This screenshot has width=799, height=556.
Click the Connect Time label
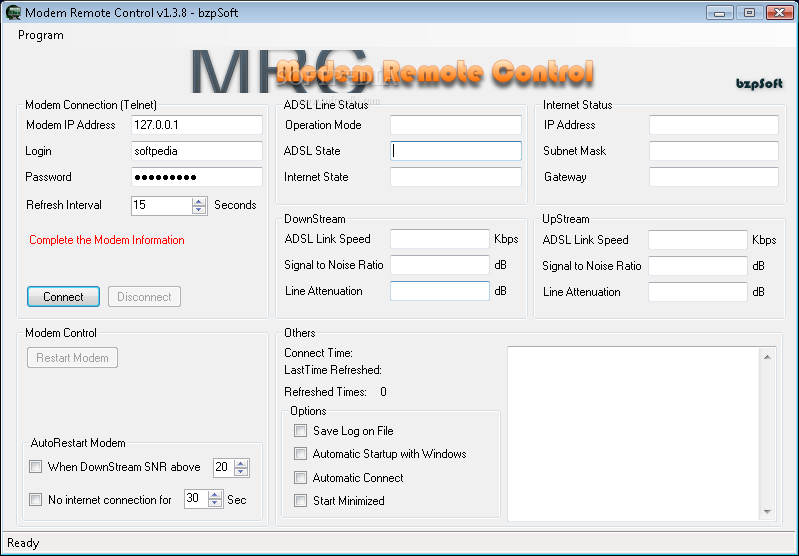coord(318,353)
